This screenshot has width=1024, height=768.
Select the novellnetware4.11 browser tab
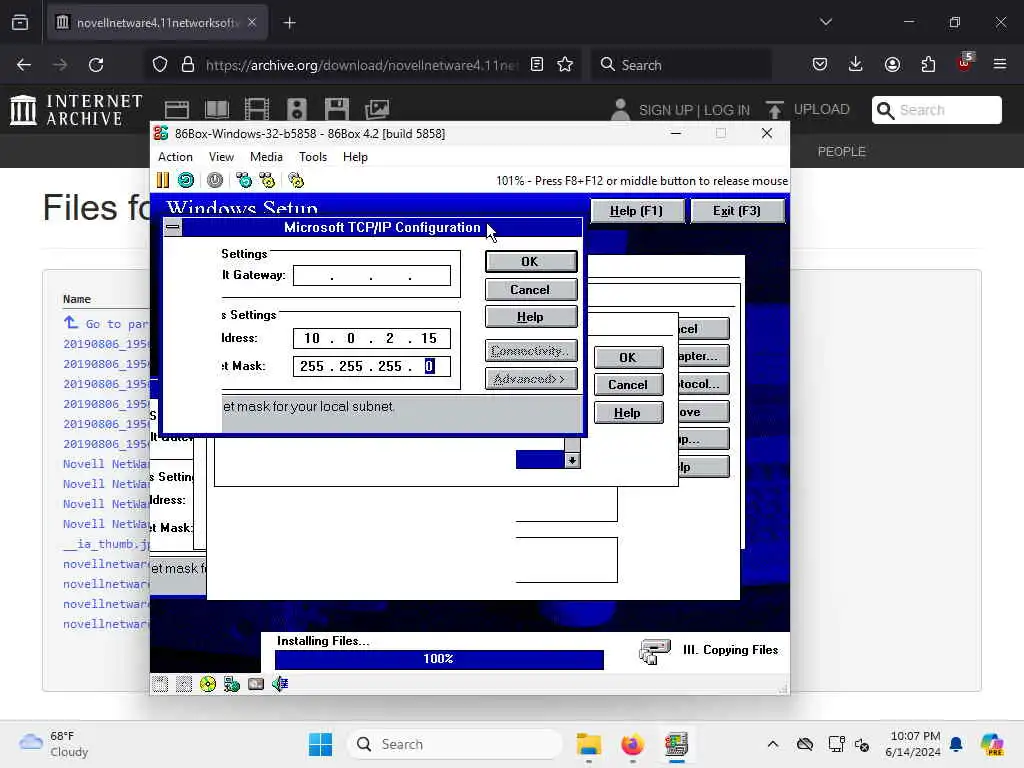click(x=157, y=22)
